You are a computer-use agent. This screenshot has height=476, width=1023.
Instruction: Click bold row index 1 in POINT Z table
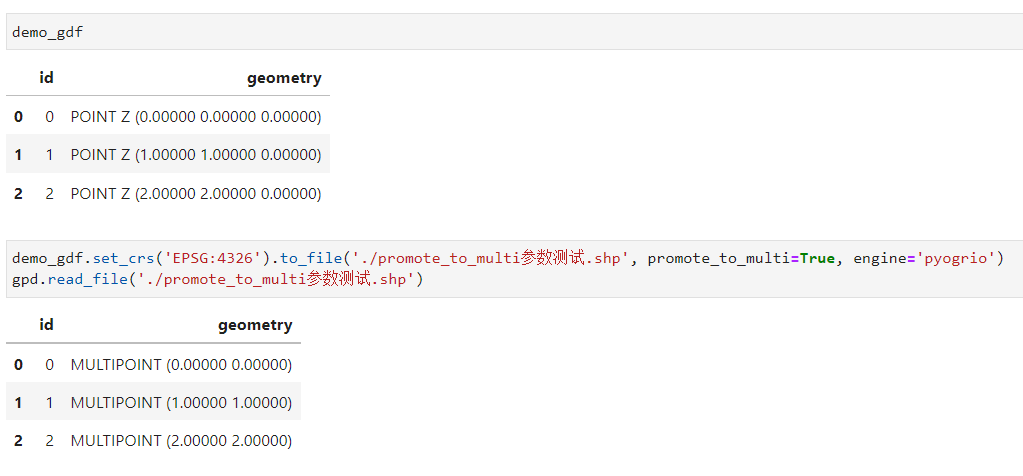click(18, 155)
